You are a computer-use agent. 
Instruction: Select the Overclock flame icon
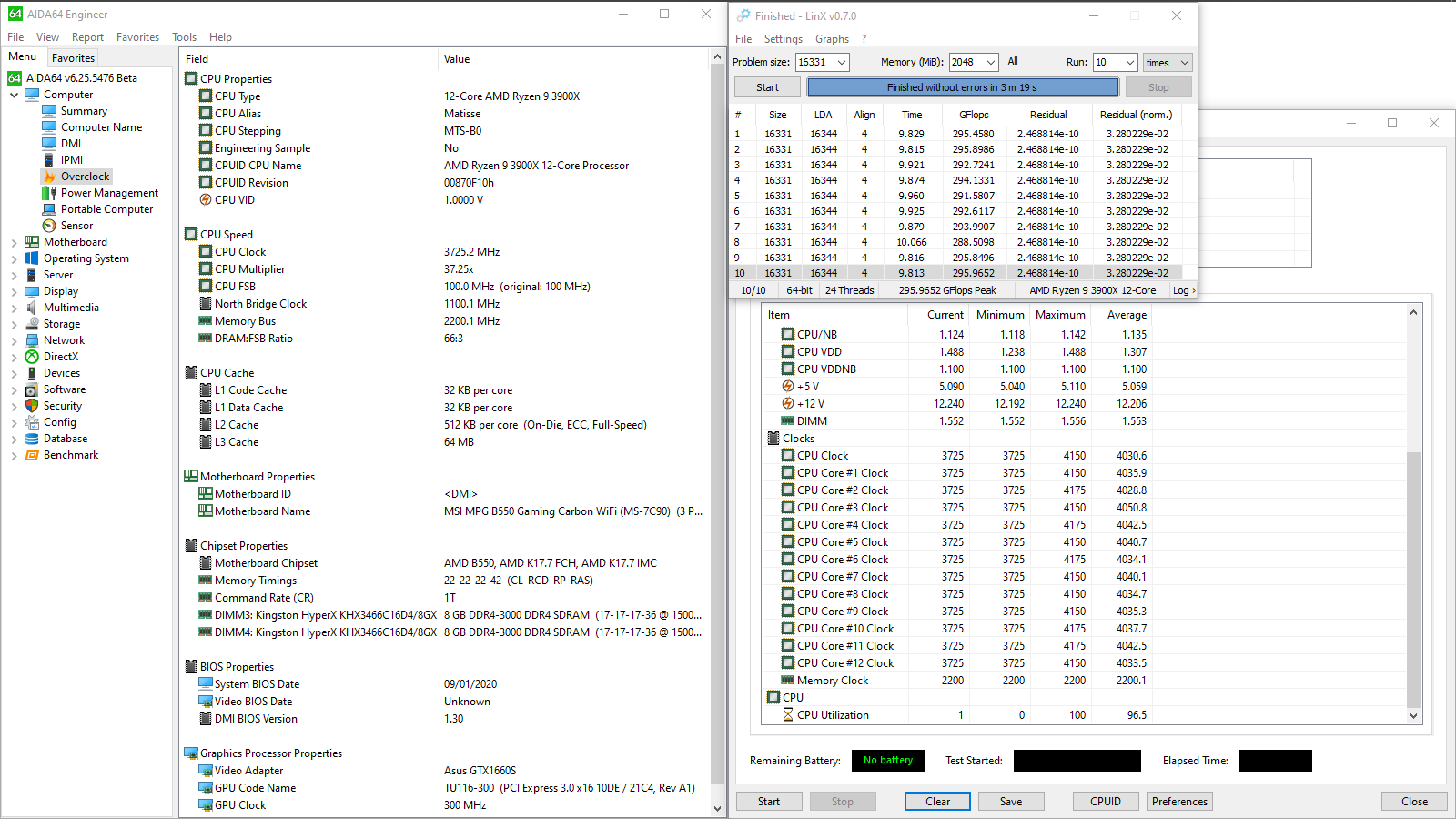click(x=50, y=177)
